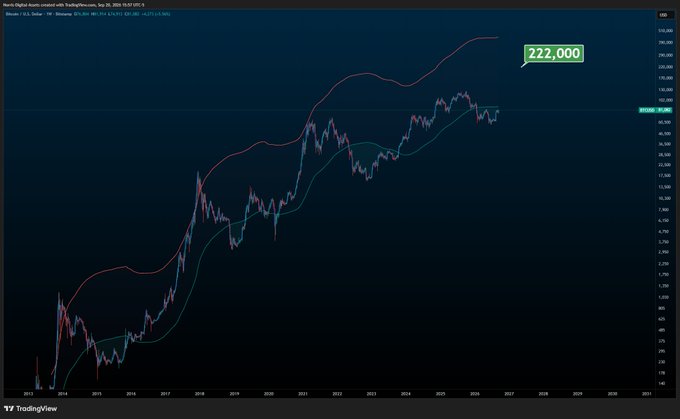Click the 2023 label on time axis
680x419 pixels.
pos(371,394)
